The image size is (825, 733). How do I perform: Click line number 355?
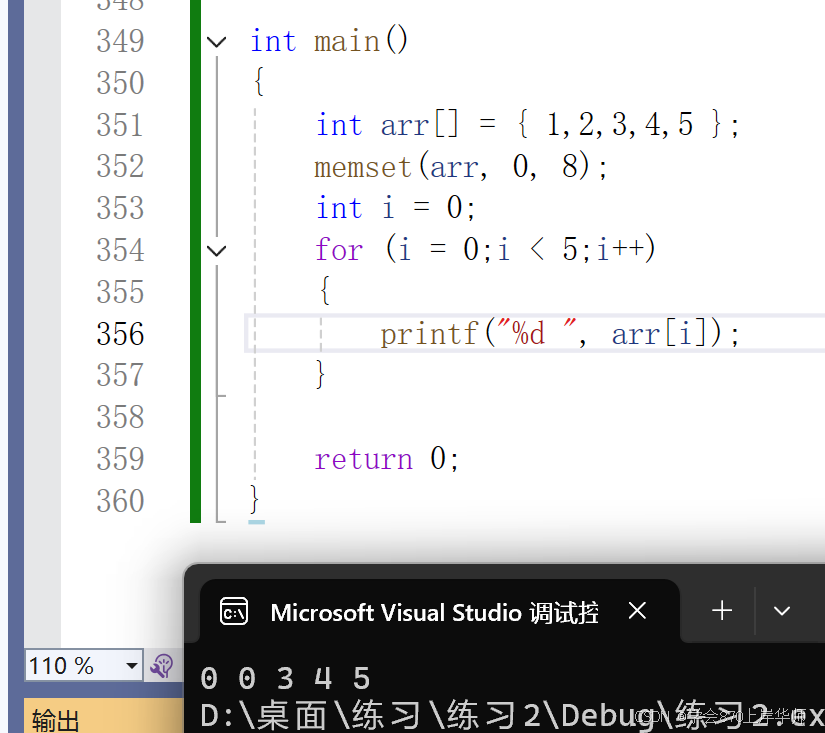120,292
